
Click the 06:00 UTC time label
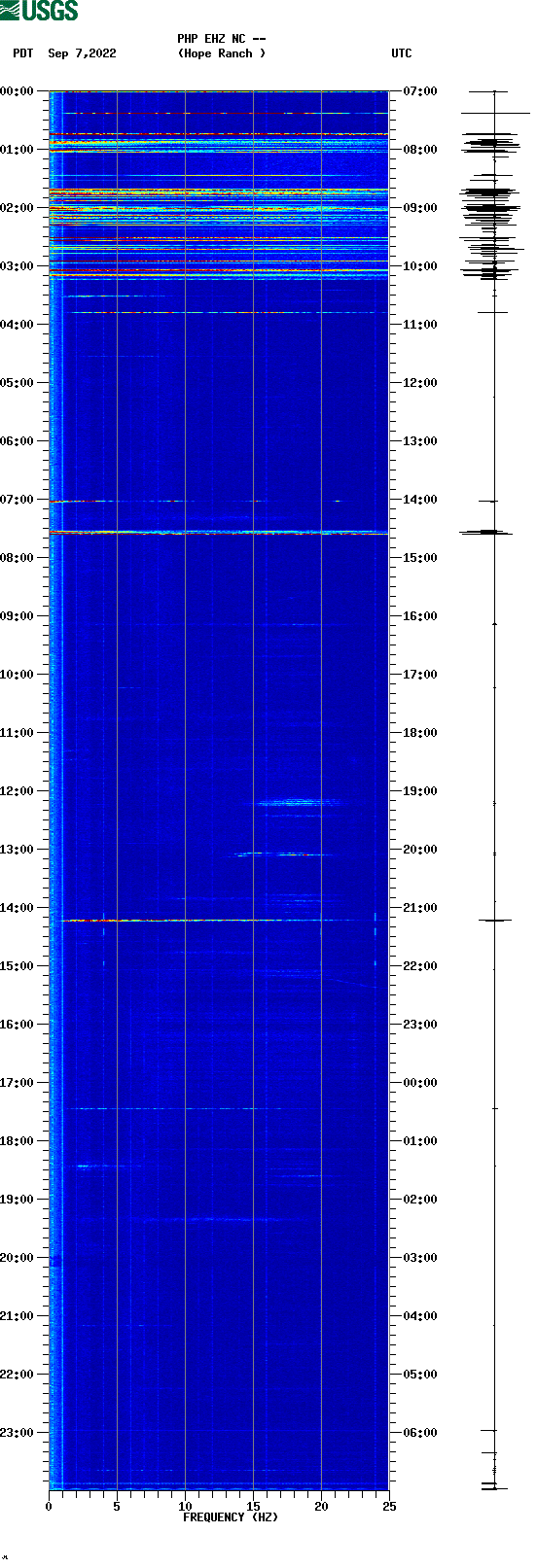coord(420,1433)
